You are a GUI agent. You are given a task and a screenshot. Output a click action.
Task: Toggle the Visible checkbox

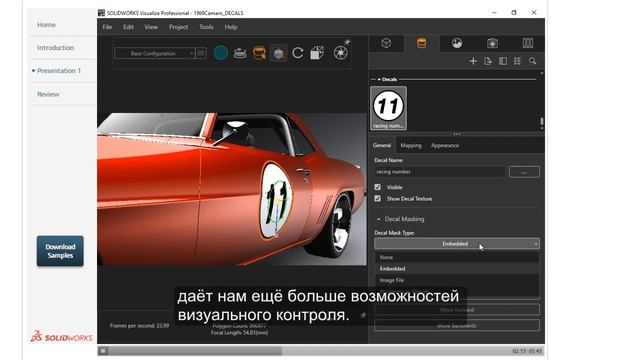[x=378, y=187]
